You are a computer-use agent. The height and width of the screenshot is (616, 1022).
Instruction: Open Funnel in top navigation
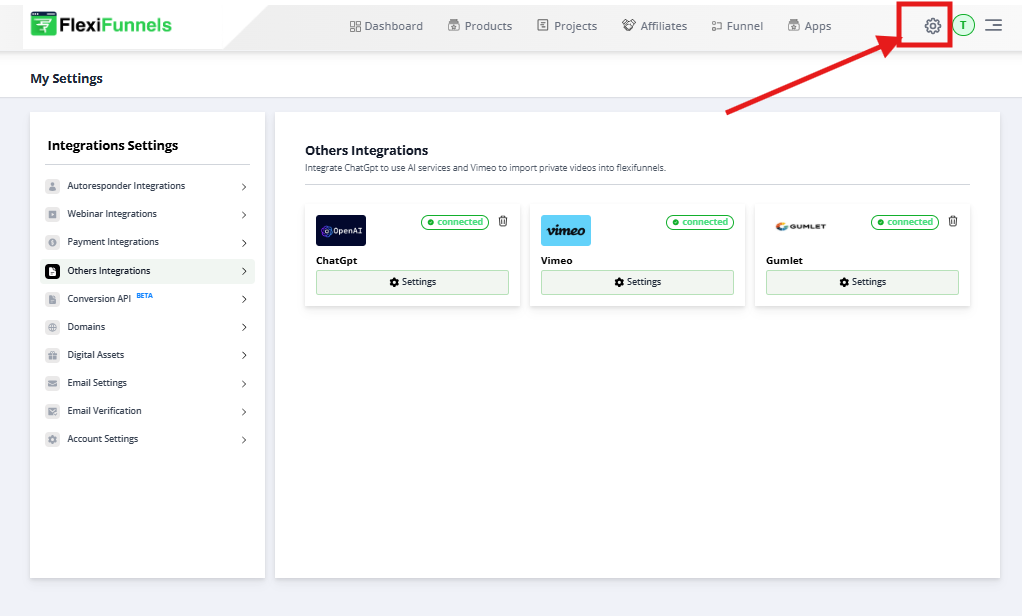(x=737, y=26)
